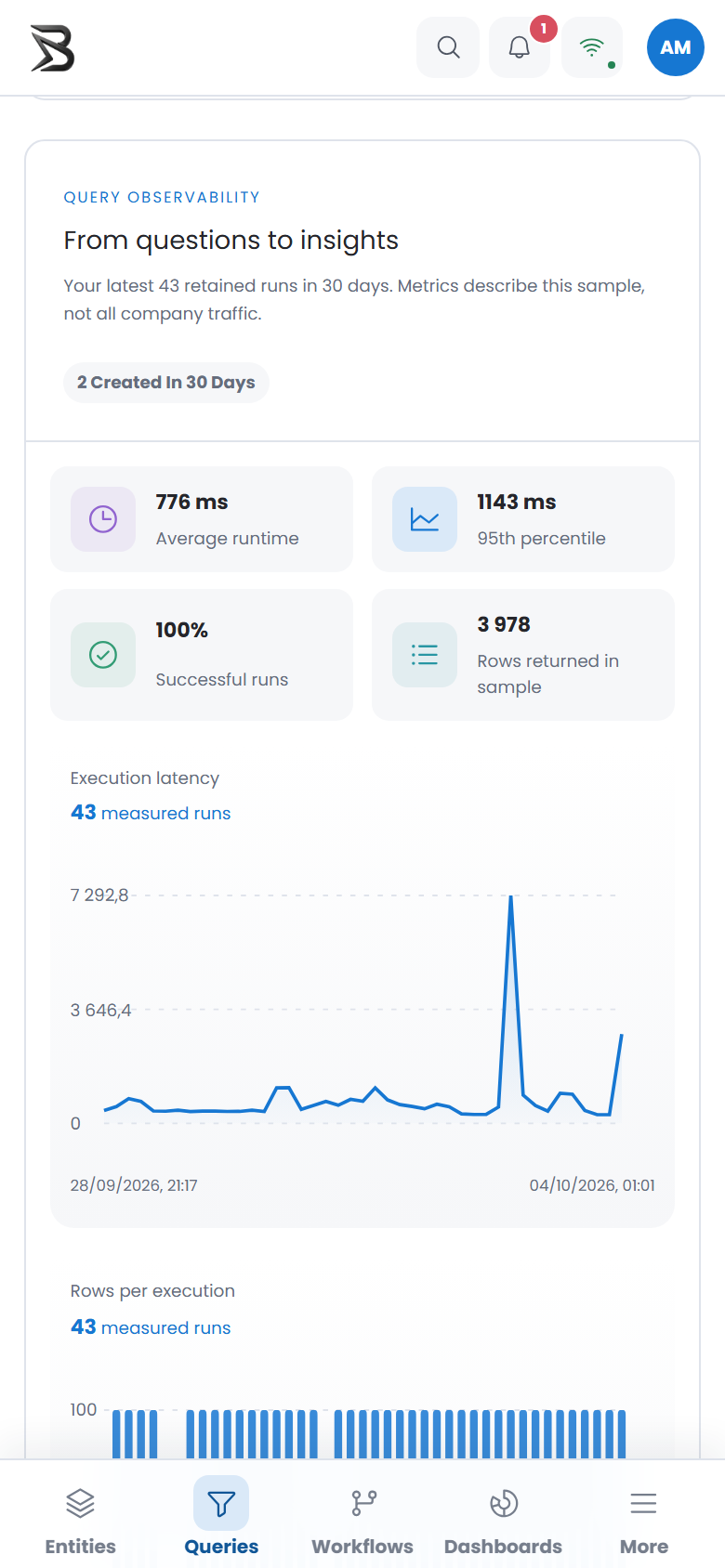The width and height of the screenshot is (725, 1568).
Task: Click the 100 axis label on bar chart
Action: (84, 1410)
